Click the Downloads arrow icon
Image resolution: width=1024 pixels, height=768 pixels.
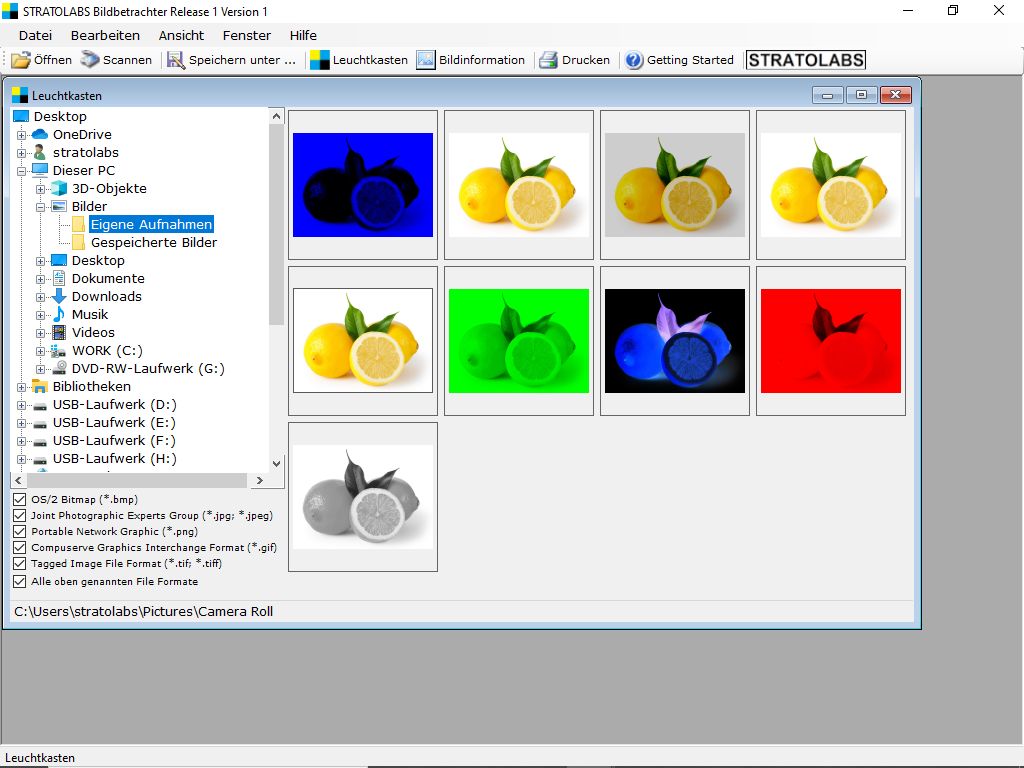[x=59, y=296]
